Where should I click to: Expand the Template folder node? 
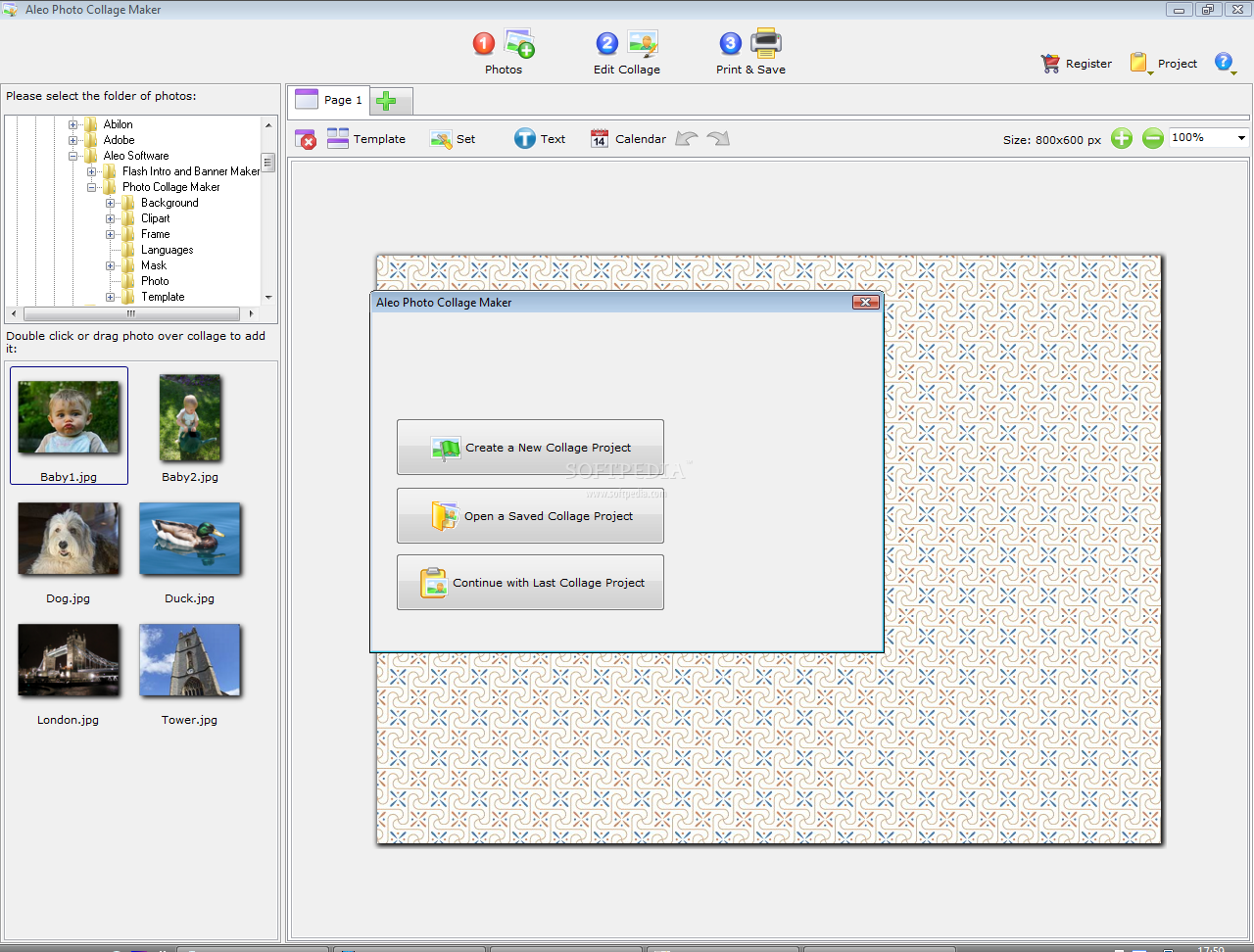coord(111,297)
